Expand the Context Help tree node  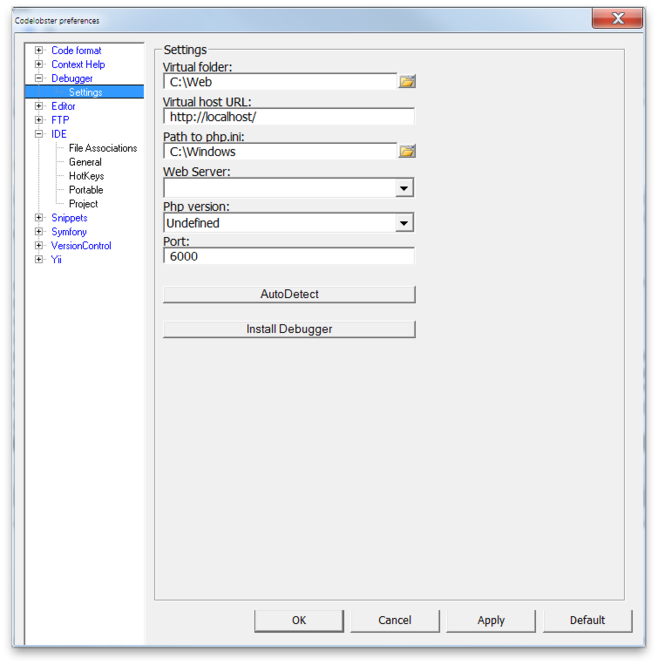point(39,64)
